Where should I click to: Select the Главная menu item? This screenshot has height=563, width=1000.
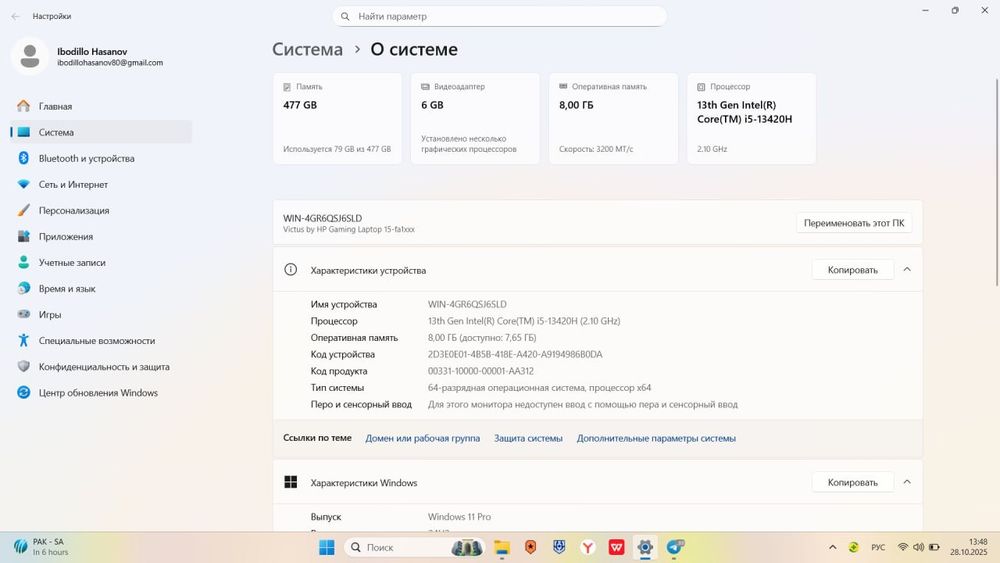click(101, 106)
